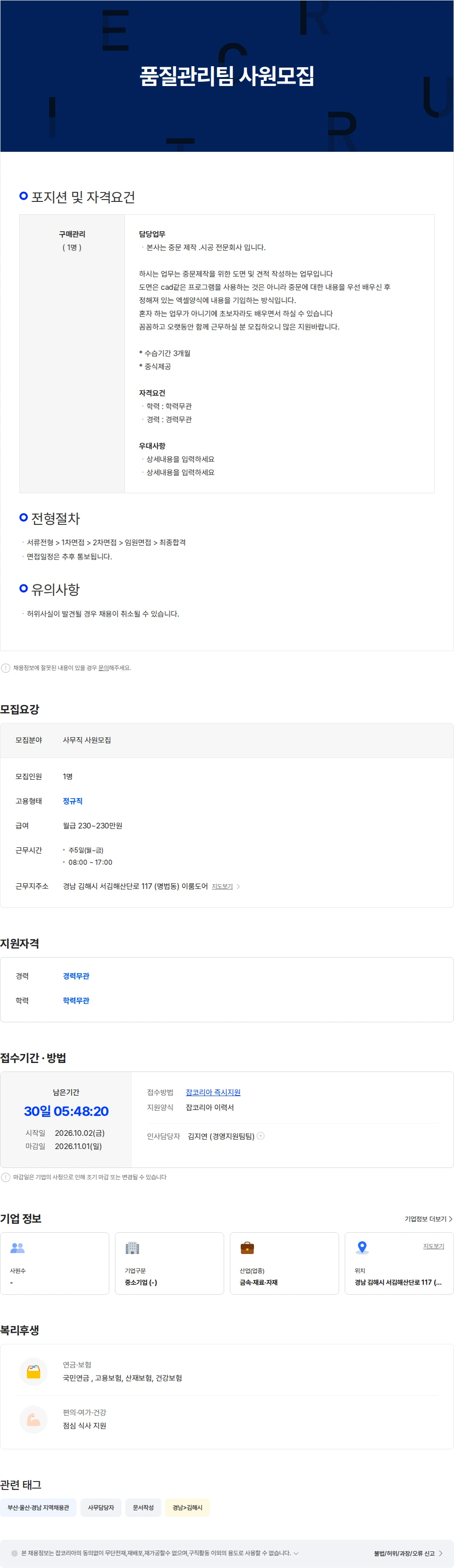Image resolution: width=454 pixels, height=1568 pixels.
Task: Click the footer notice circle icon
Action: [x=15, y=1553]
